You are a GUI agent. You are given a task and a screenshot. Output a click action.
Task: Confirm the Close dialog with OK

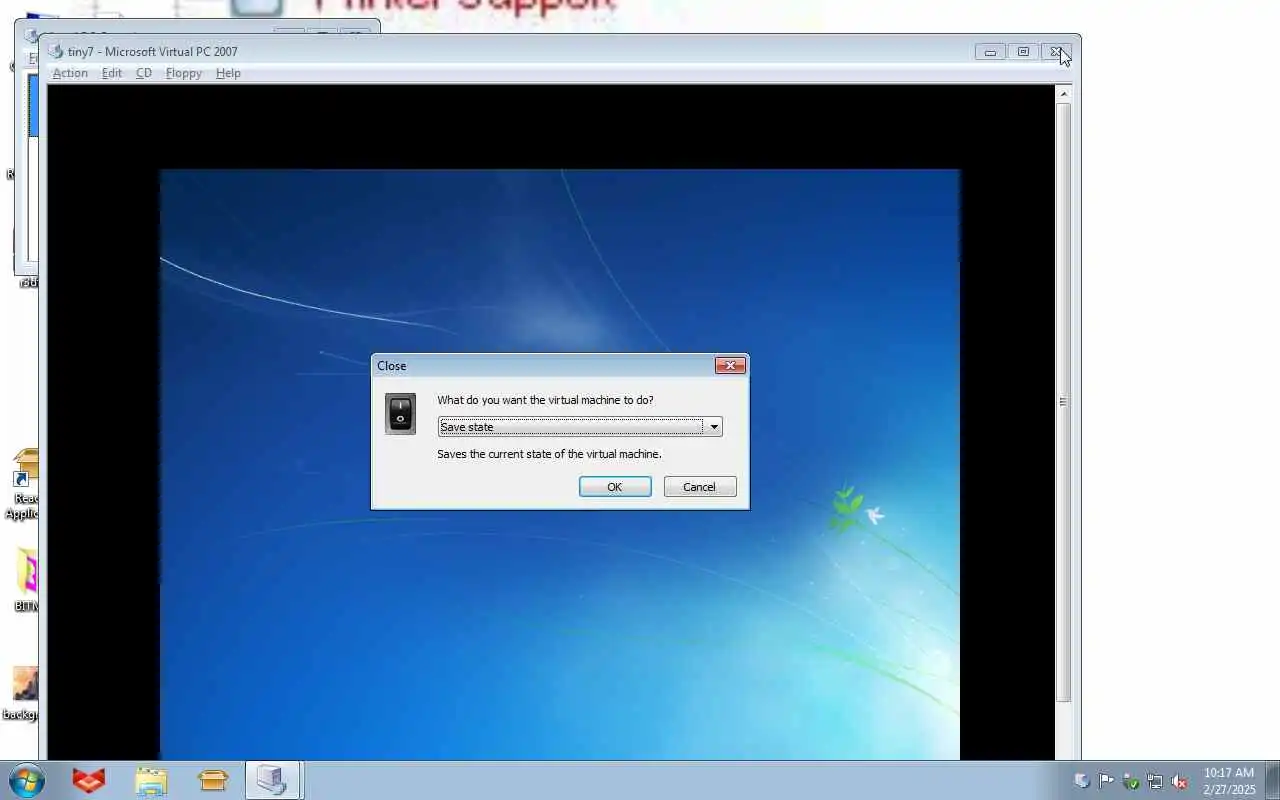(615, 487)
